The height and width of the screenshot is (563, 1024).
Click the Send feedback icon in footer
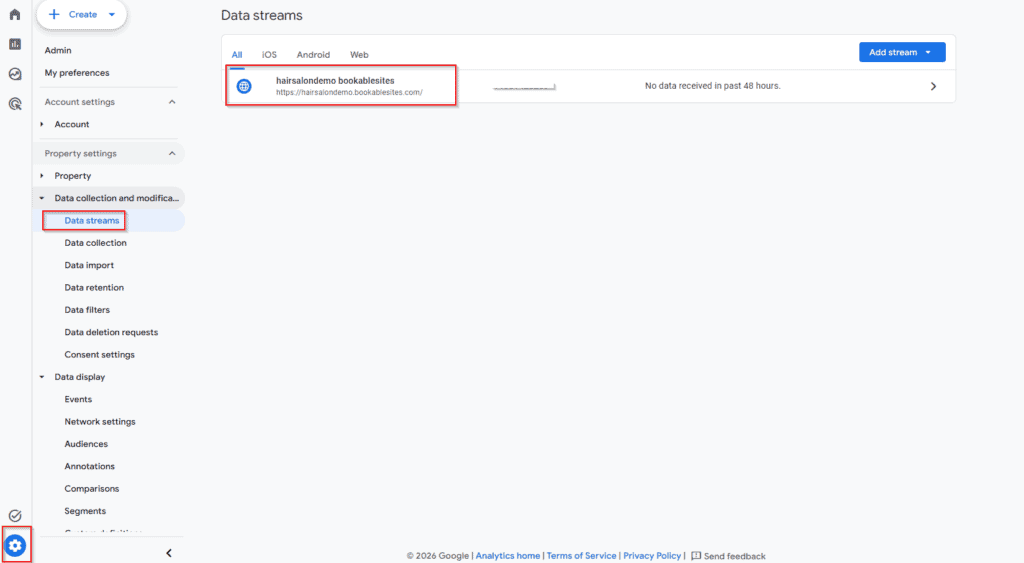696,556
